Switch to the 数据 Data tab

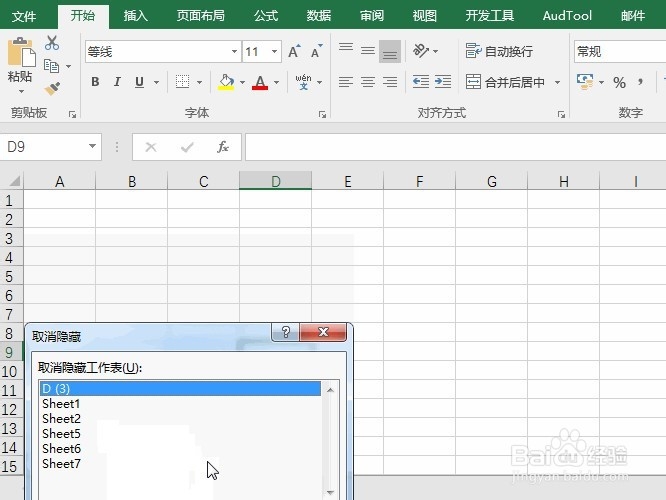point(319,16)
